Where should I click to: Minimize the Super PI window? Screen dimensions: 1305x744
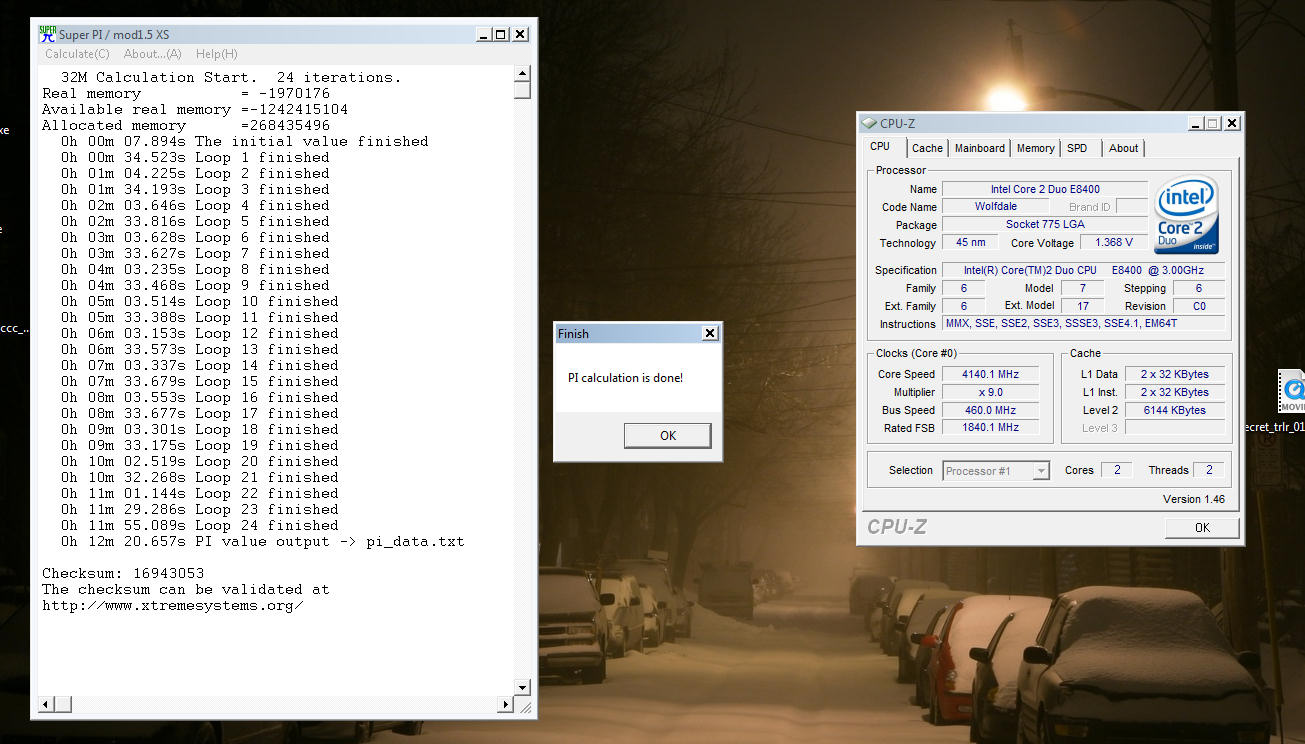tap(484, 34)
